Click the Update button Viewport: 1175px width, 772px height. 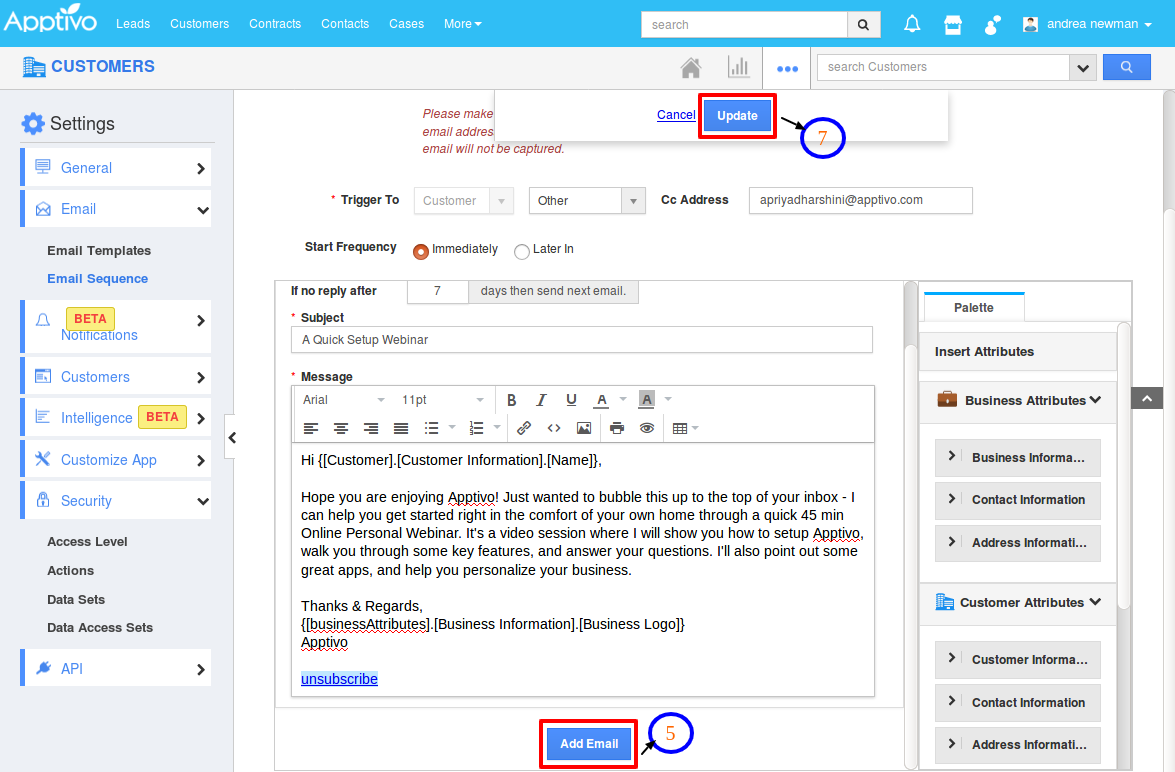click(737, 115)
